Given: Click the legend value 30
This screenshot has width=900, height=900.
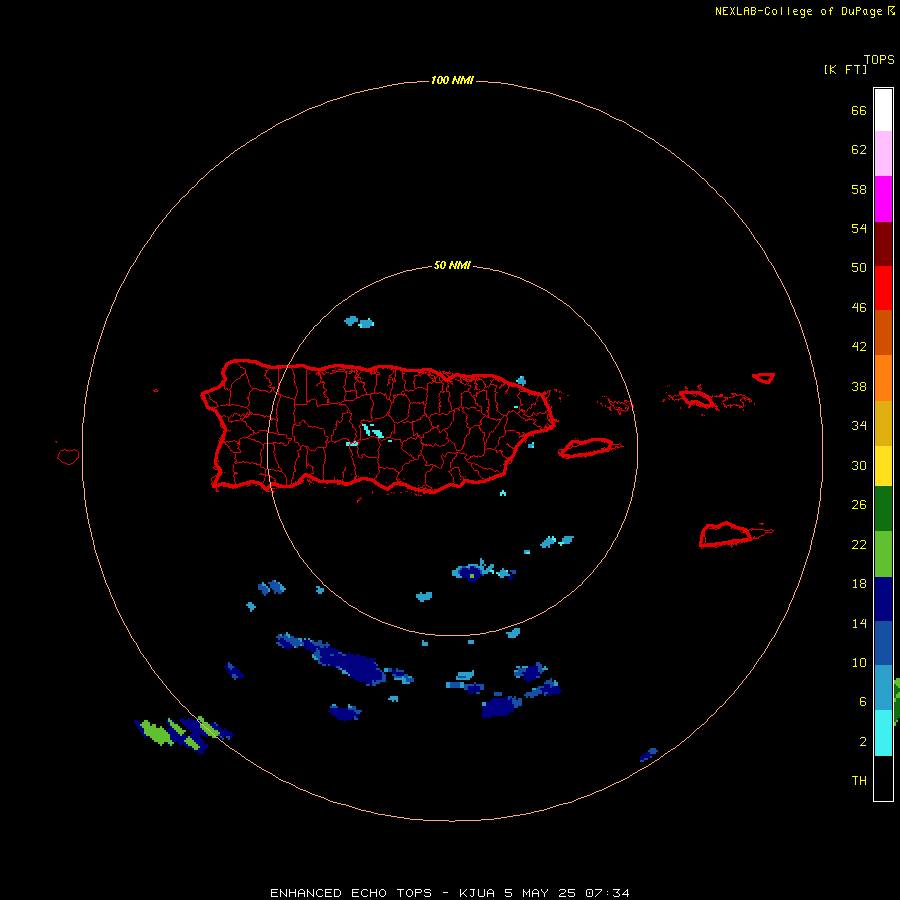Looking at the screenshot, I should 859,465.
